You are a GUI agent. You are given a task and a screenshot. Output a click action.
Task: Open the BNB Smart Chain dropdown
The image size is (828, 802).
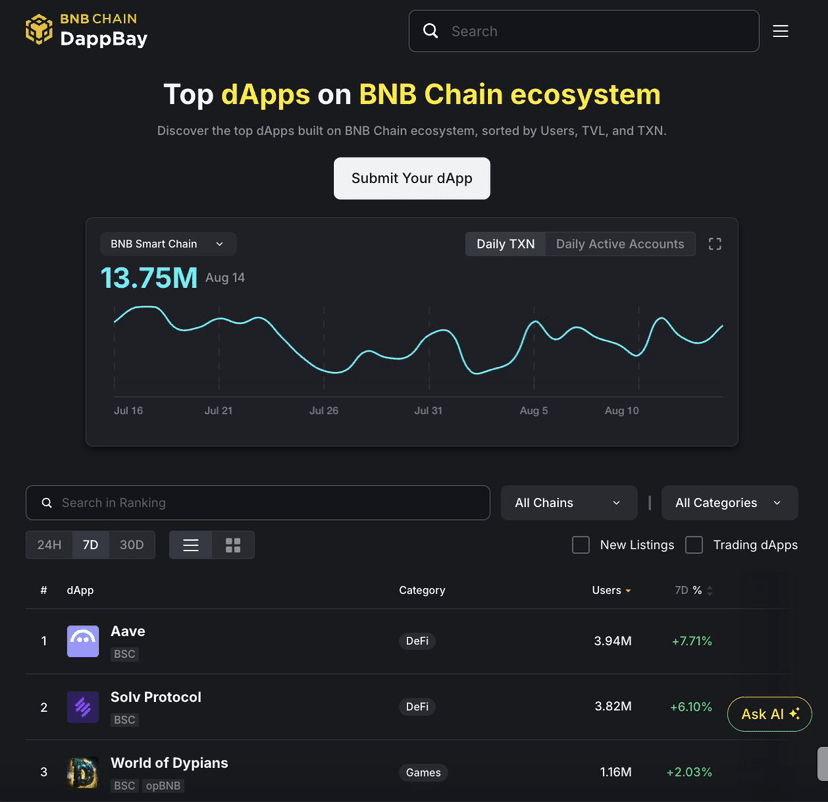[x=168, y=244]
